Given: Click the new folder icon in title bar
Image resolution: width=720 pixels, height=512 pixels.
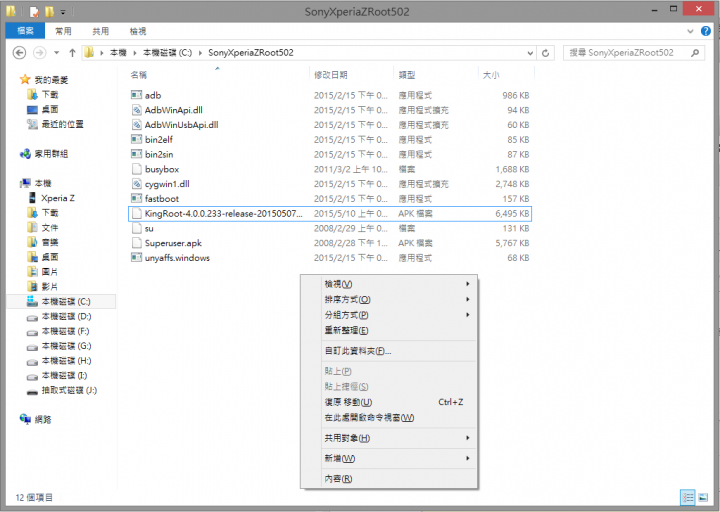Looking at the screenshot, I should point(49,11).
